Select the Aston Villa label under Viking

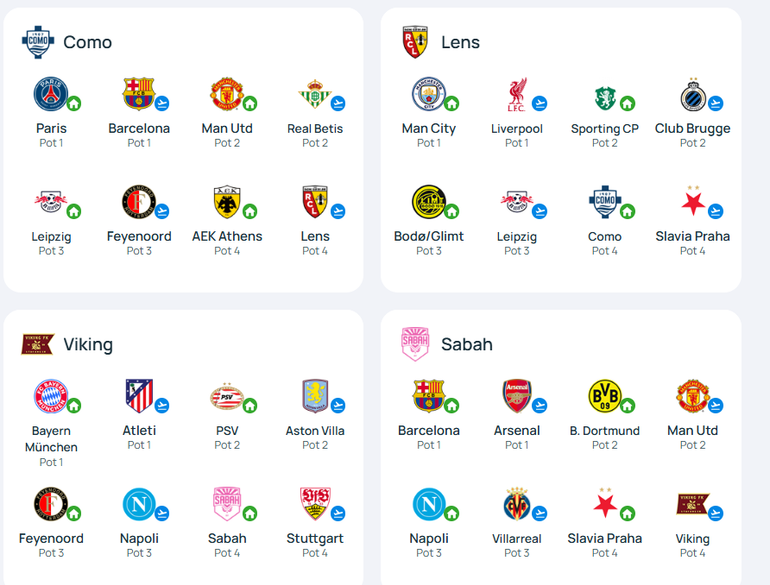315,431
